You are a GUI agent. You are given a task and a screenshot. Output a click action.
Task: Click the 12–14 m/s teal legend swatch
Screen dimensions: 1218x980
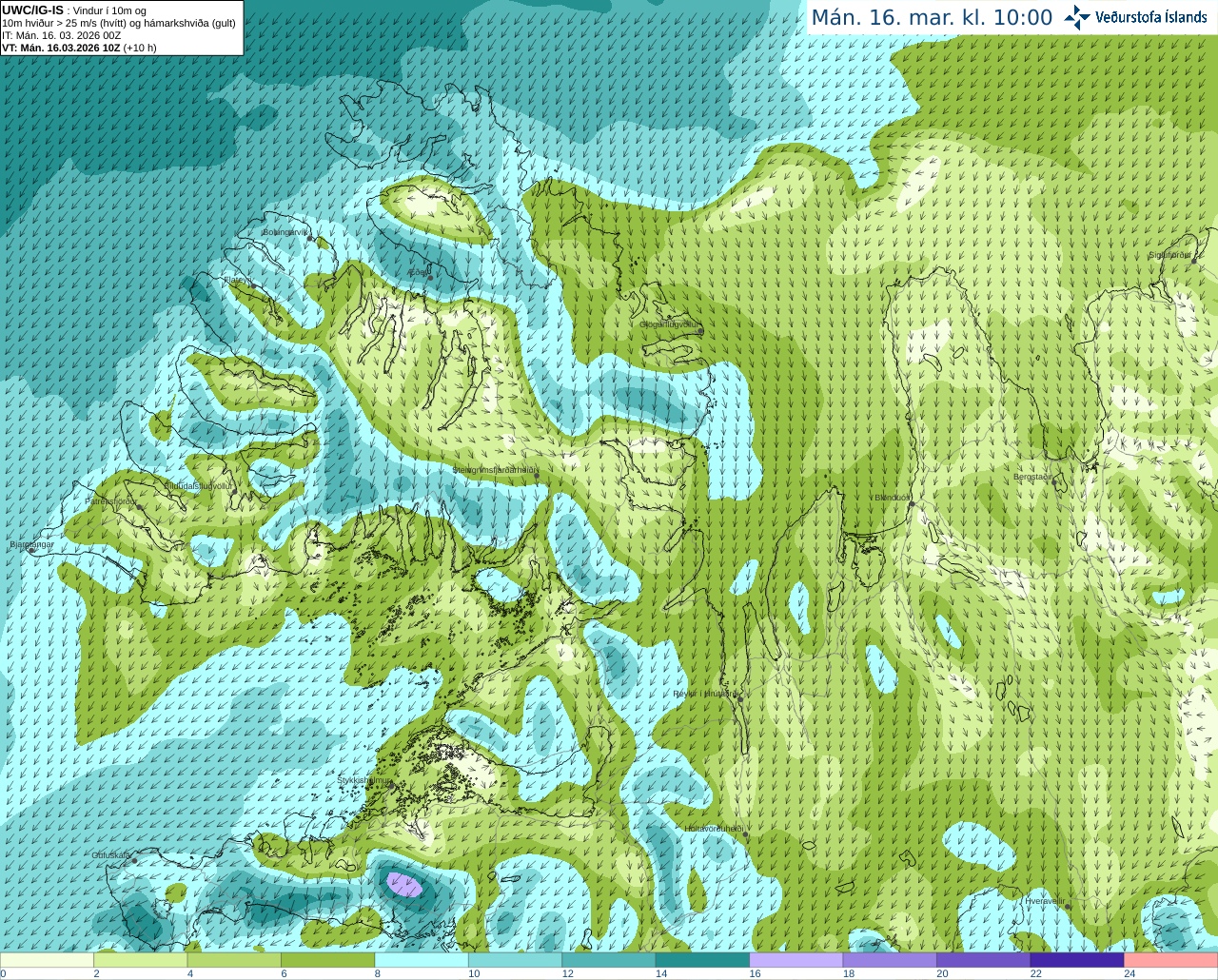click(609, 960)
